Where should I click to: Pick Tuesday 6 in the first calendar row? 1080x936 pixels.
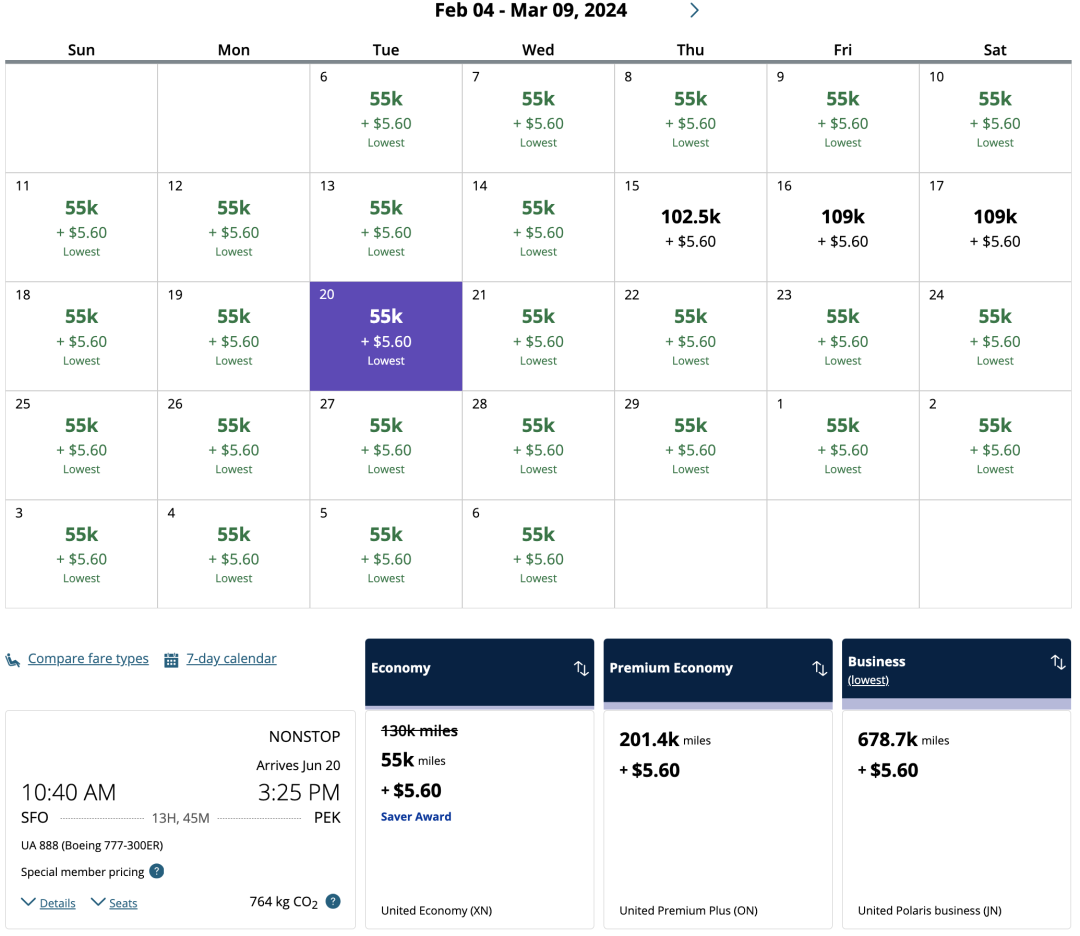pos(386,118)
